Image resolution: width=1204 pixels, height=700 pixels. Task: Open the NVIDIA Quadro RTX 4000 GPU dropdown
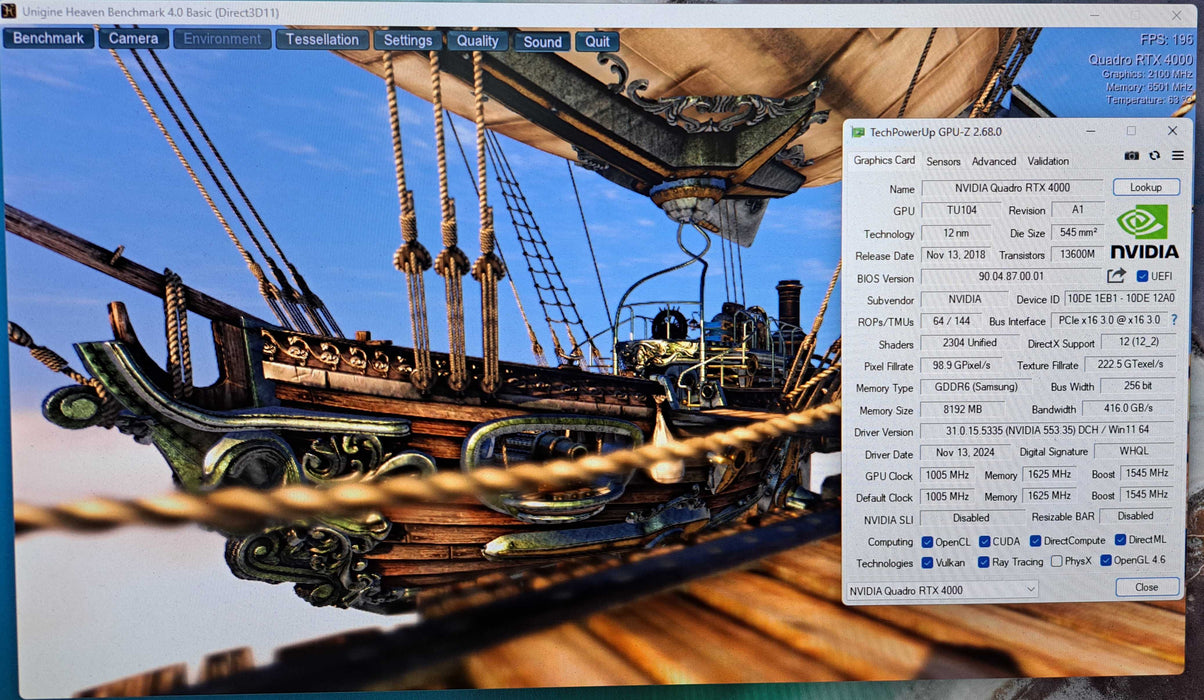pos(943,590)
